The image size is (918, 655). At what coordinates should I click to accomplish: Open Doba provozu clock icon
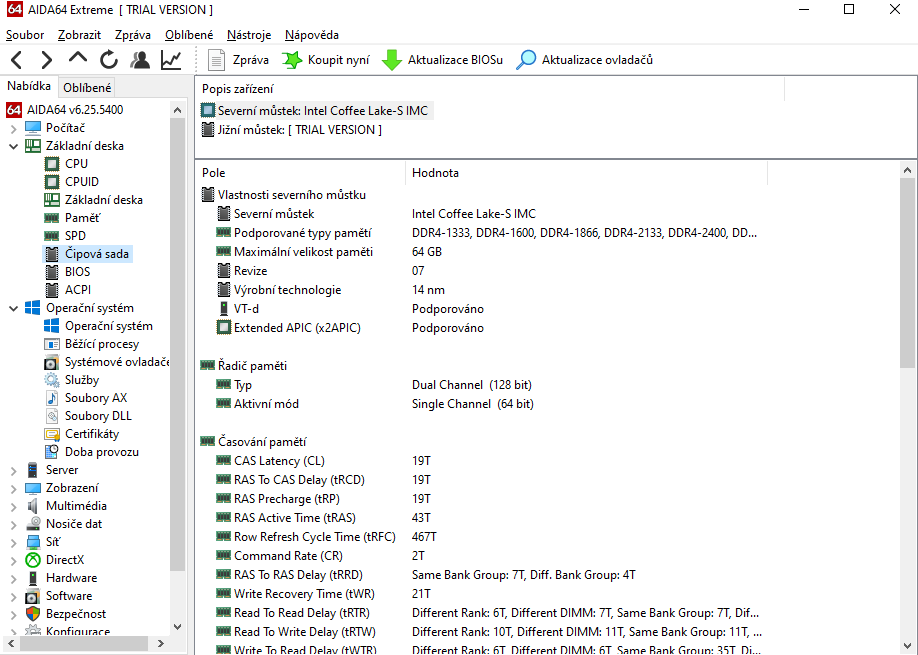[52, 452]
